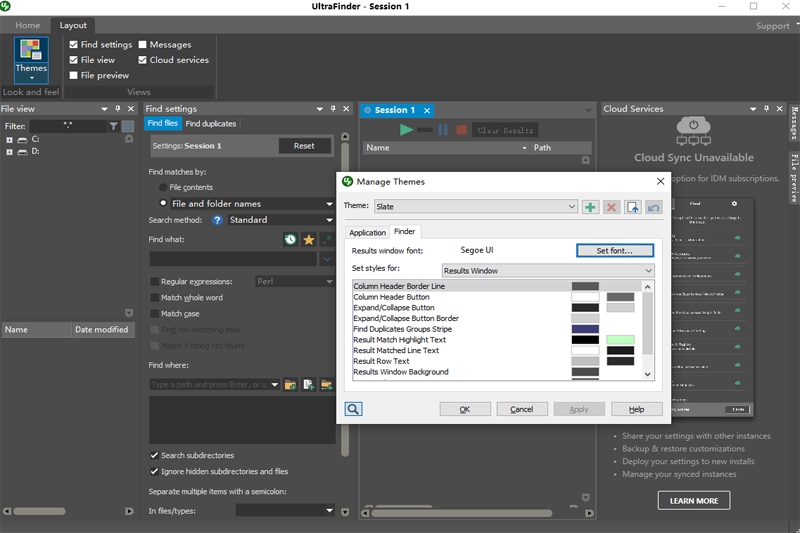Pin the Cloud Services panel
The width and height of the screenshot is (800, 533).
[766, 109]
